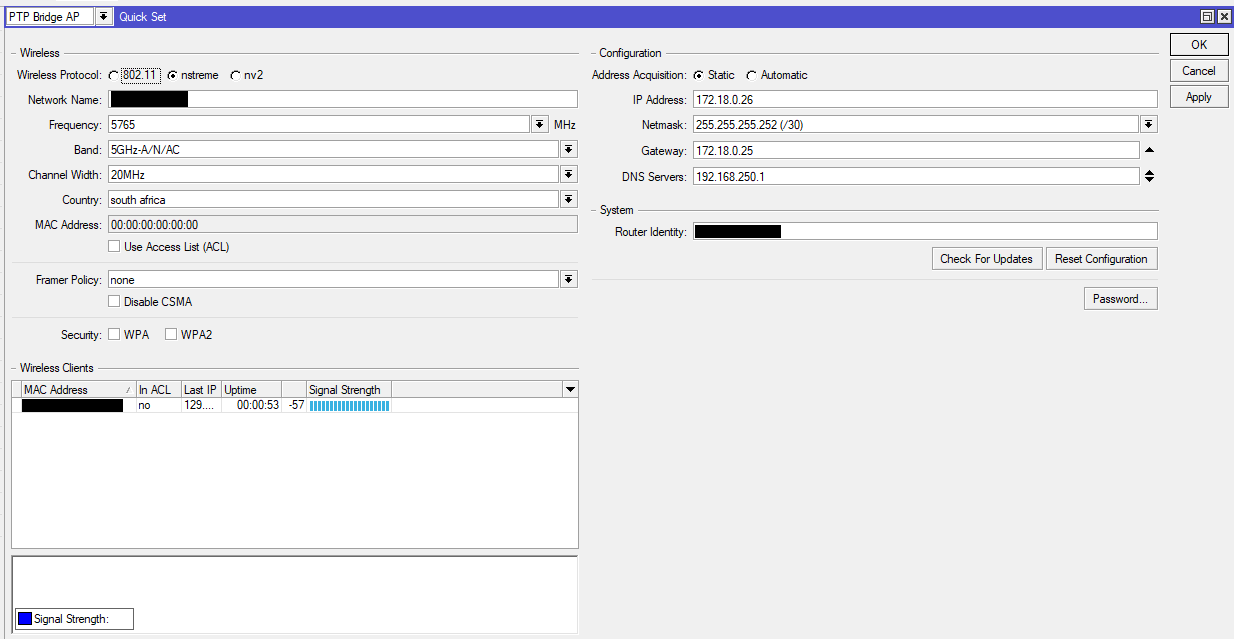
Task: Select Static address acquisition
Action: [698, 75]
